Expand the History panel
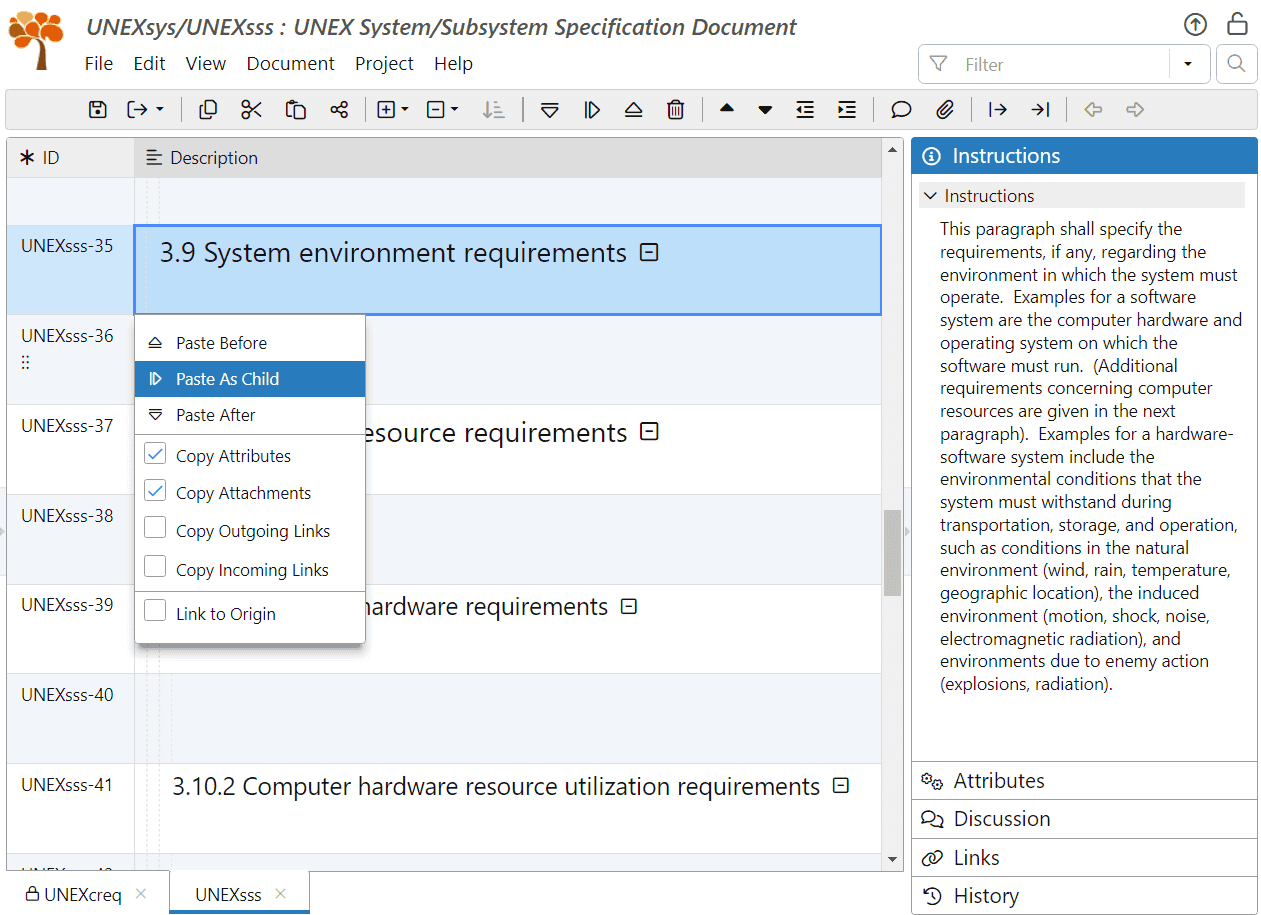The width and height of the screenshot is (1261, 915). pyautogui.click(x=1084, y=896)
